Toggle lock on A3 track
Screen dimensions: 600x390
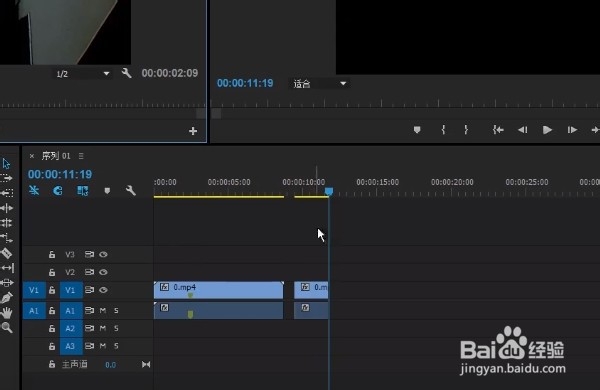point(52,346)
